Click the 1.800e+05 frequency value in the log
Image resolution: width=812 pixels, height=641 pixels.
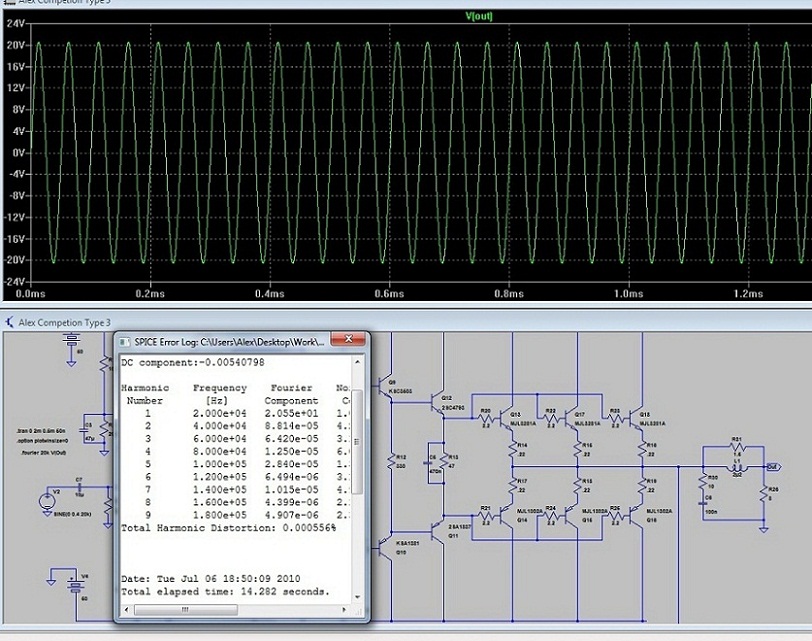pos(220,515)
